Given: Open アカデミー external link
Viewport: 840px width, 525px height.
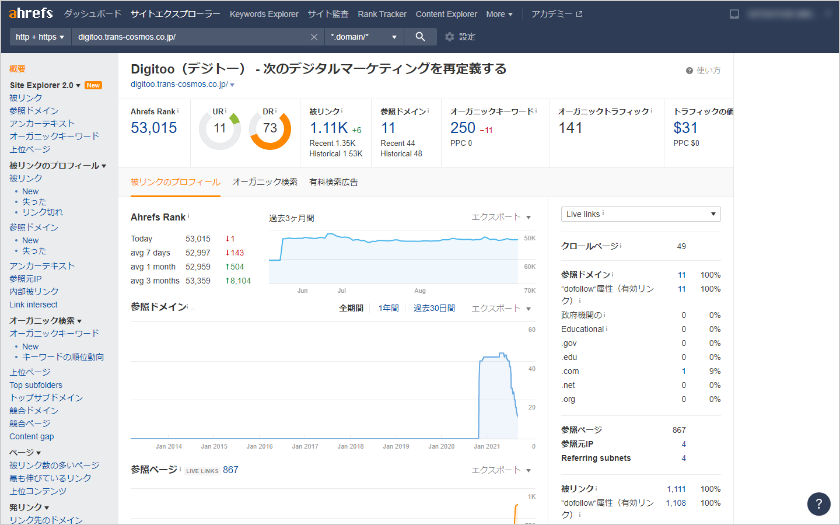Looking at the screenshot, I should pos(557,14).
